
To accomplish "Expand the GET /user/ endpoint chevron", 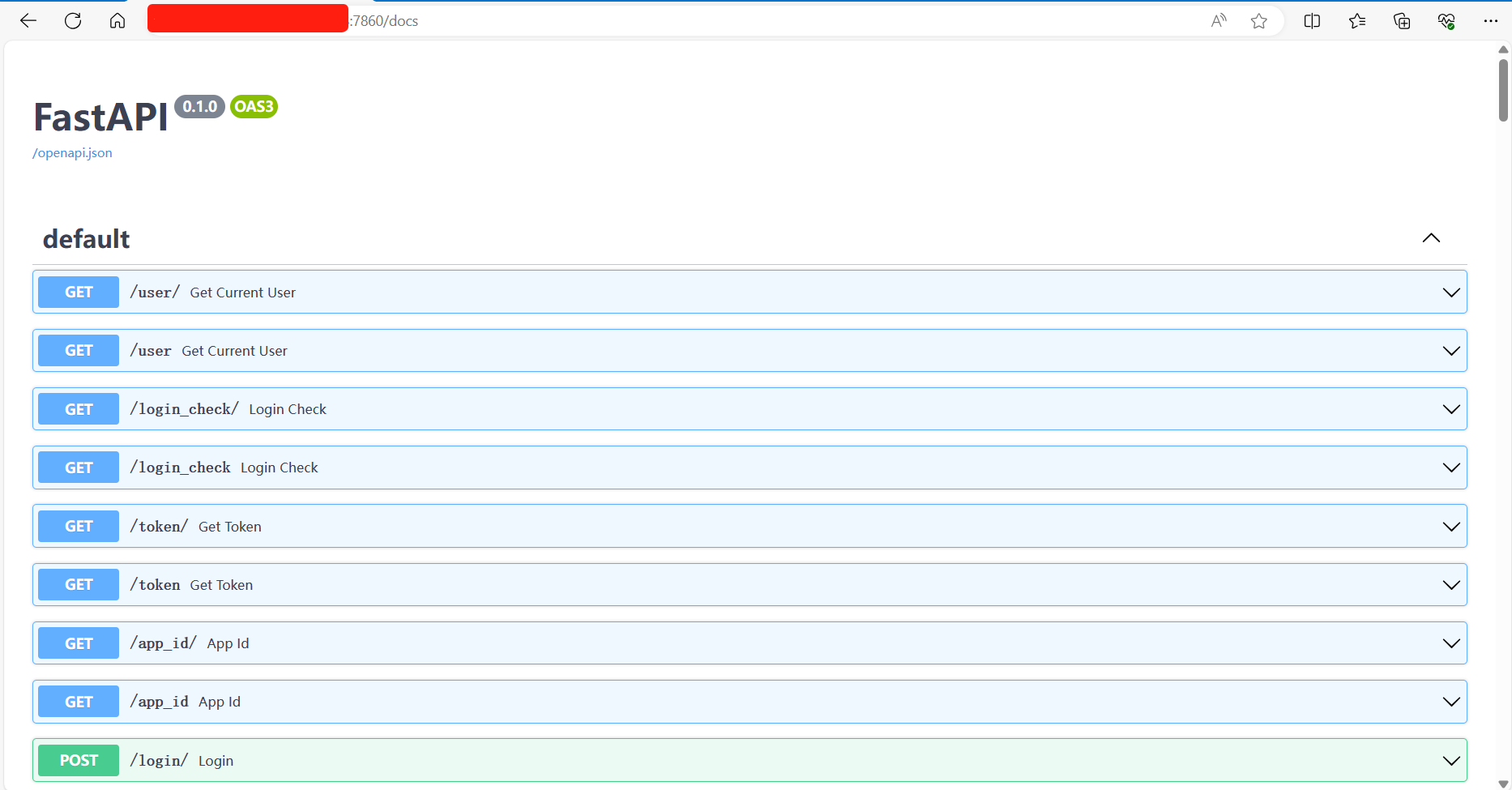I will [x=1451, y=293].
